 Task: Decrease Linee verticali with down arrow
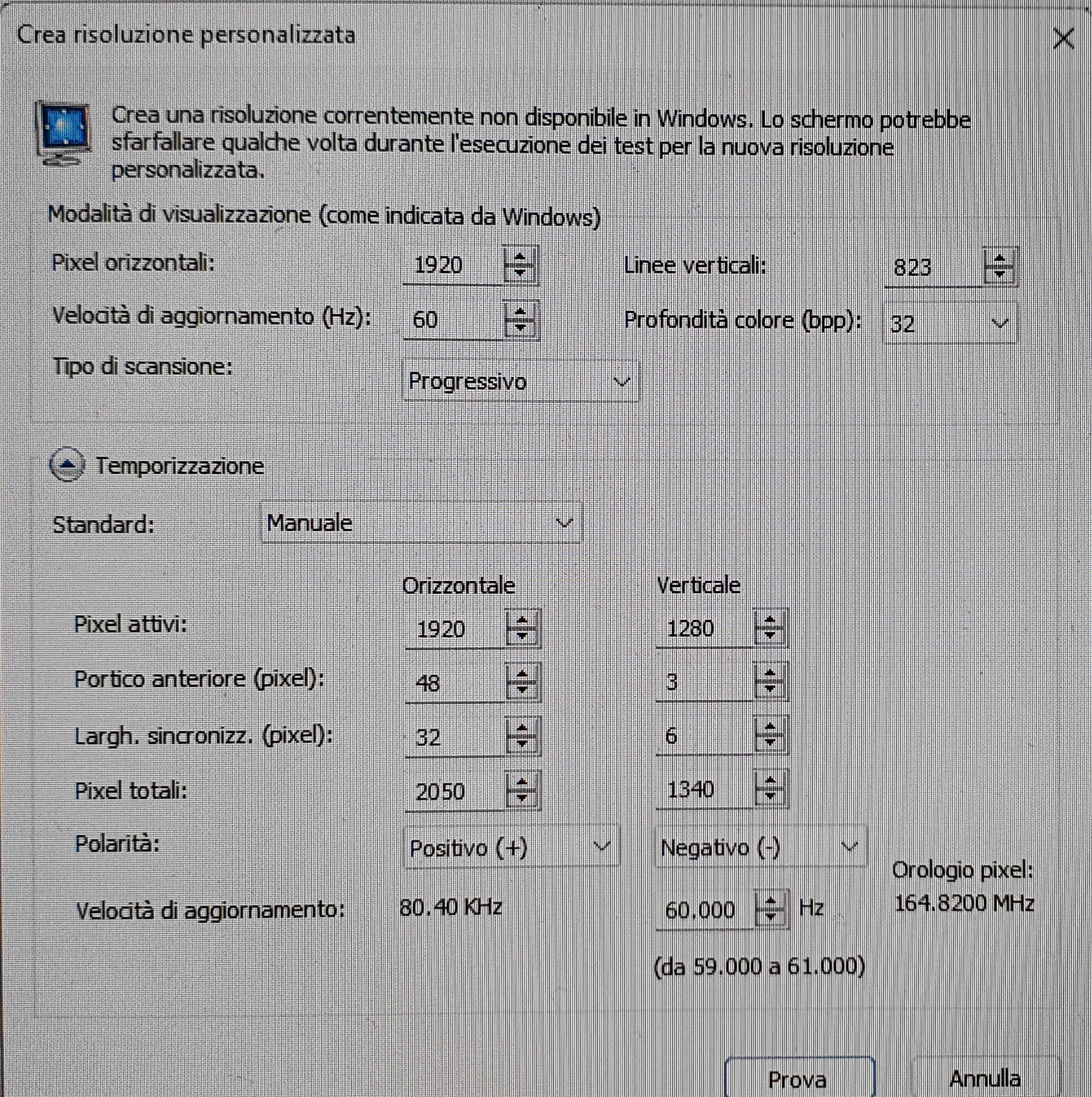[999, 275]
